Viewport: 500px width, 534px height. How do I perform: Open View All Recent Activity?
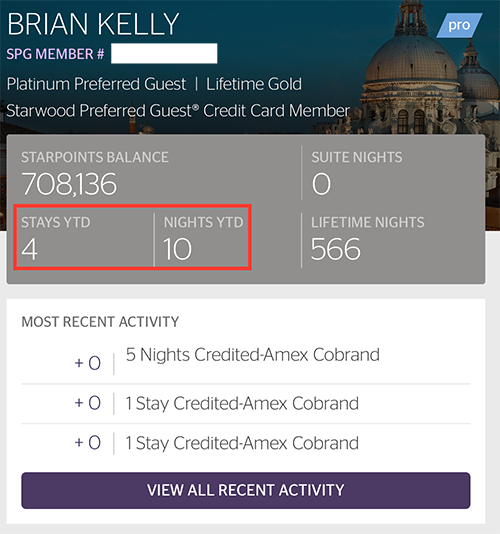coord(246,490)
